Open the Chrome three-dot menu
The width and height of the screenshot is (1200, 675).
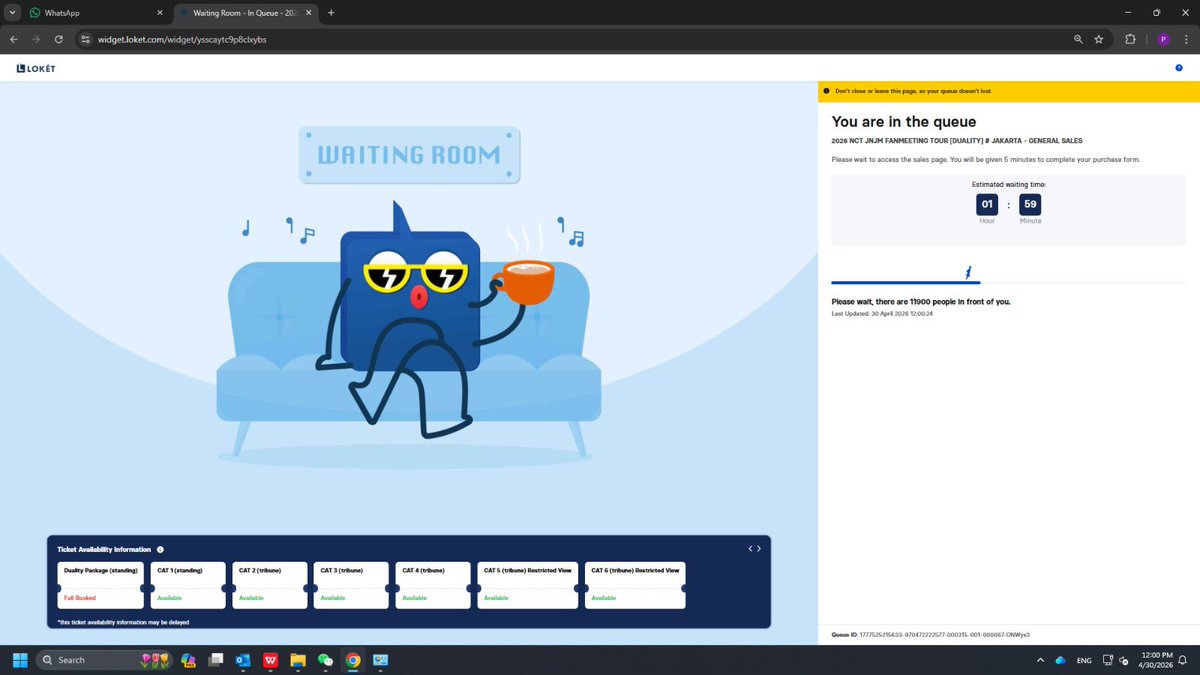coord(1185,39)
